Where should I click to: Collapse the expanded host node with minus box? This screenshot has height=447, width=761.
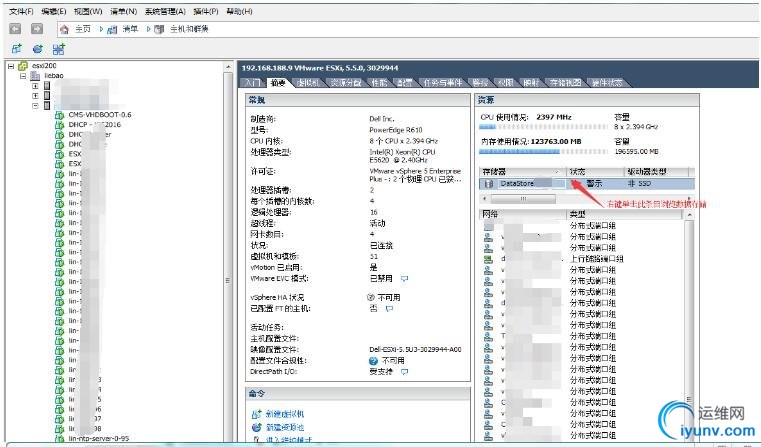pos(35,105)
